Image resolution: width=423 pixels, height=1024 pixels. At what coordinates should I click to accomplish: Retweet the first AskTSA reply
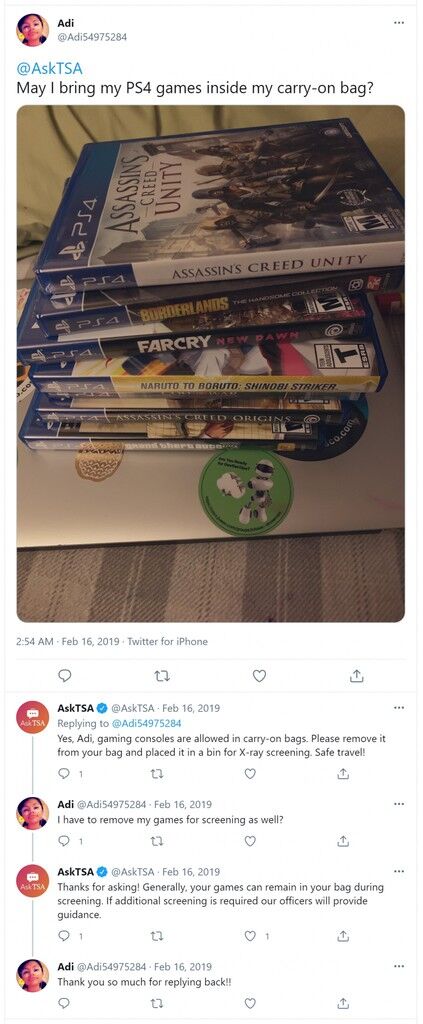tap(156, 774)
